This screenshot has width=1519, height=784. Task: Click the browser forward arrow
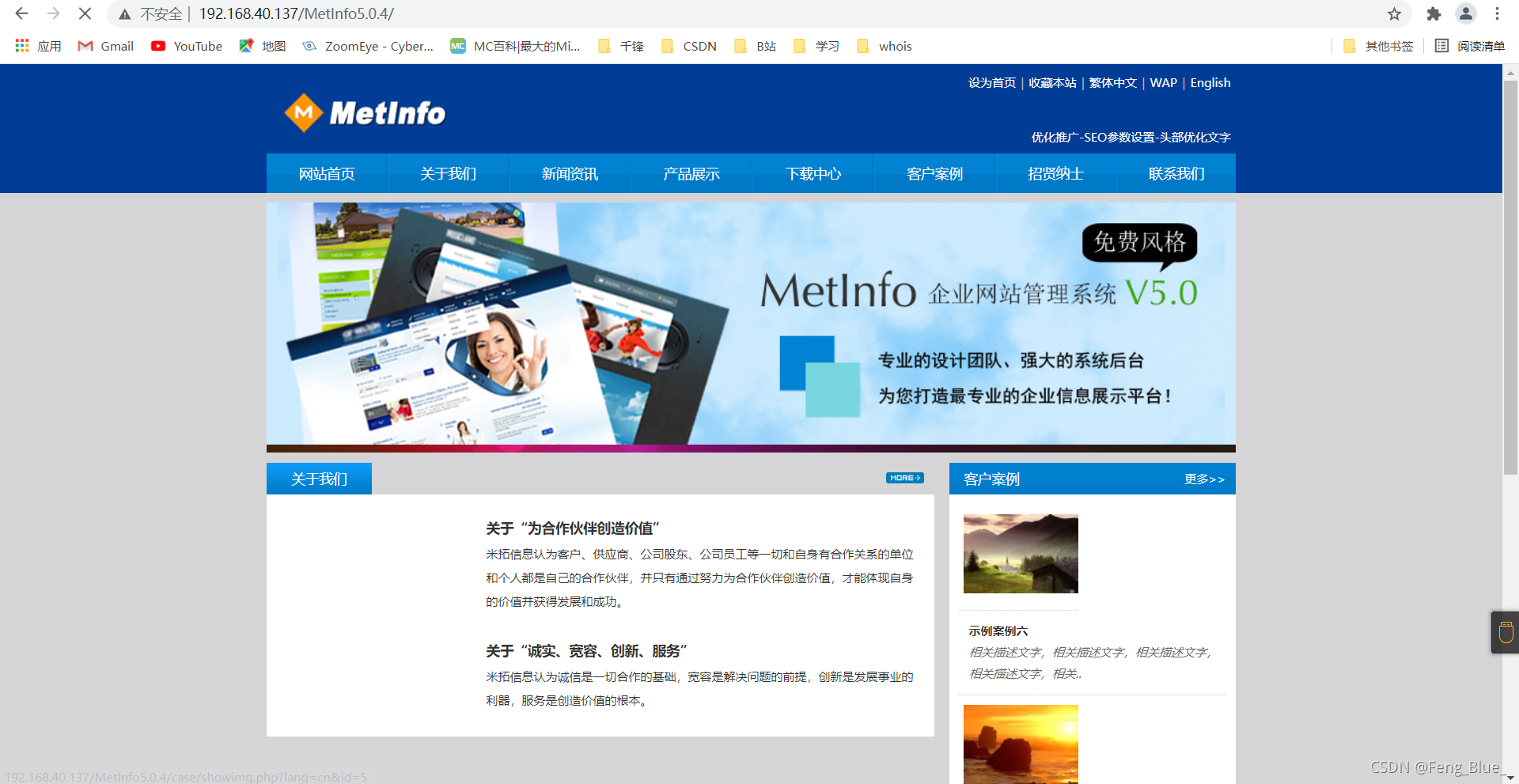pyautogui.click(x=53, y=13)
